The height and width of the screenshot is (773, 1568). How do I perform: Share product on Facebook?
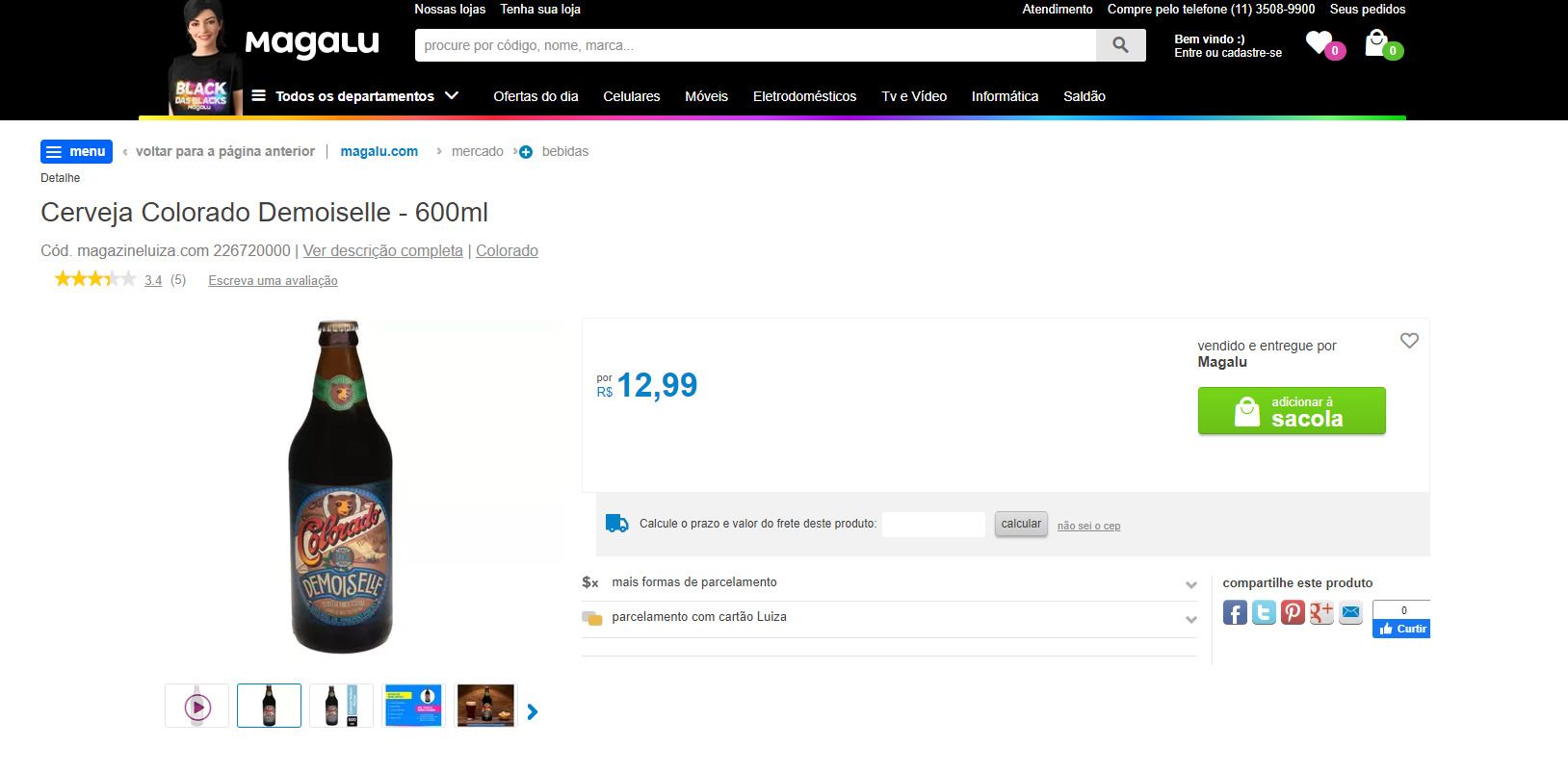[1235, 611]
